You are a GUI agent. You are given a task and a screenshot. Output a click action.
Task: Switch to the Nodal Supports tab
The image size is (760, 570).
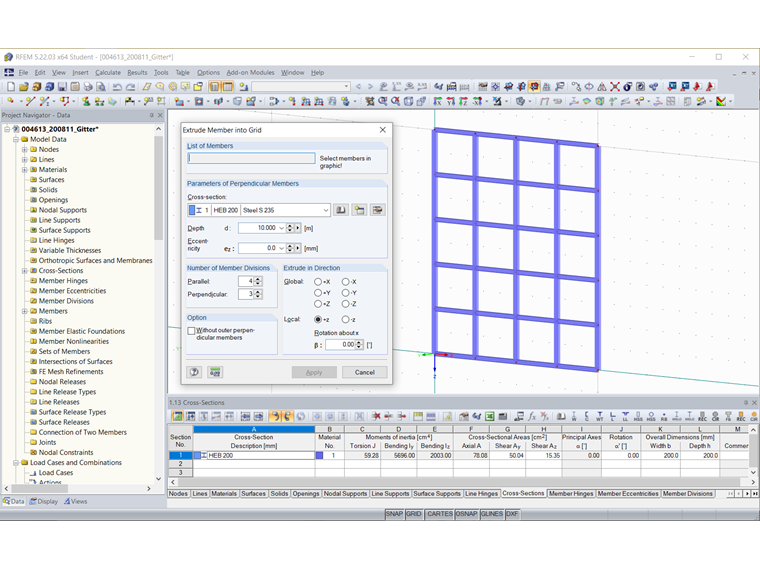[x=345, y=494]
